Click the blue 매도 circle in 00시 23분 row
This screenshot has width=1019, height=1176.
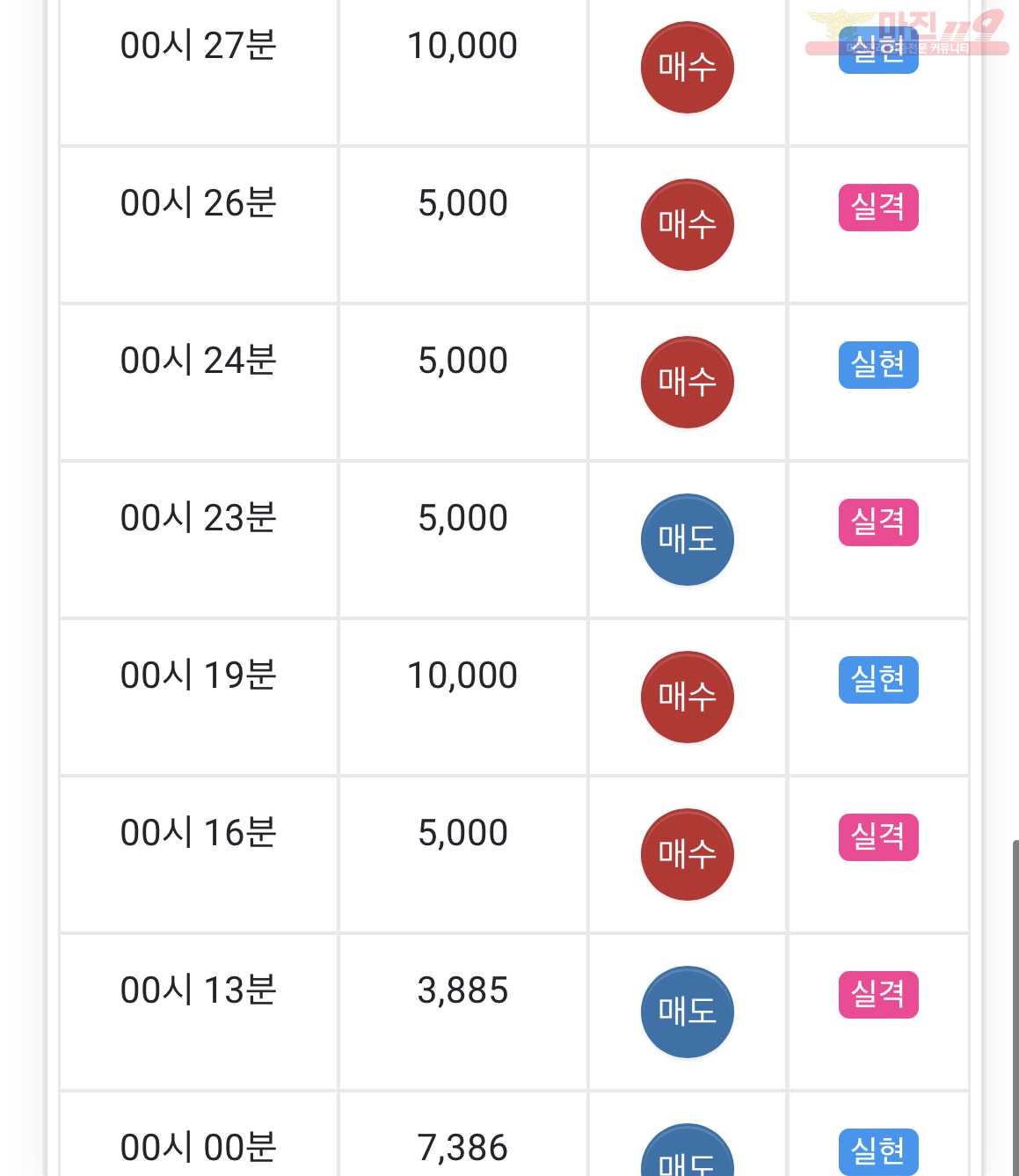tap(687, 540)
